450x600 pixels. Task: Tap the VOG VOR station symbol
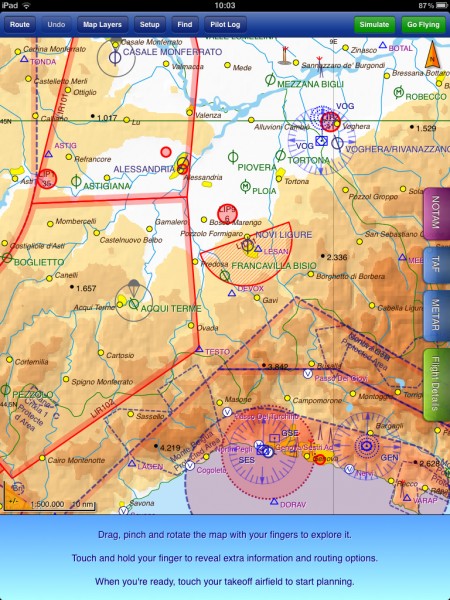pos(321,141)
